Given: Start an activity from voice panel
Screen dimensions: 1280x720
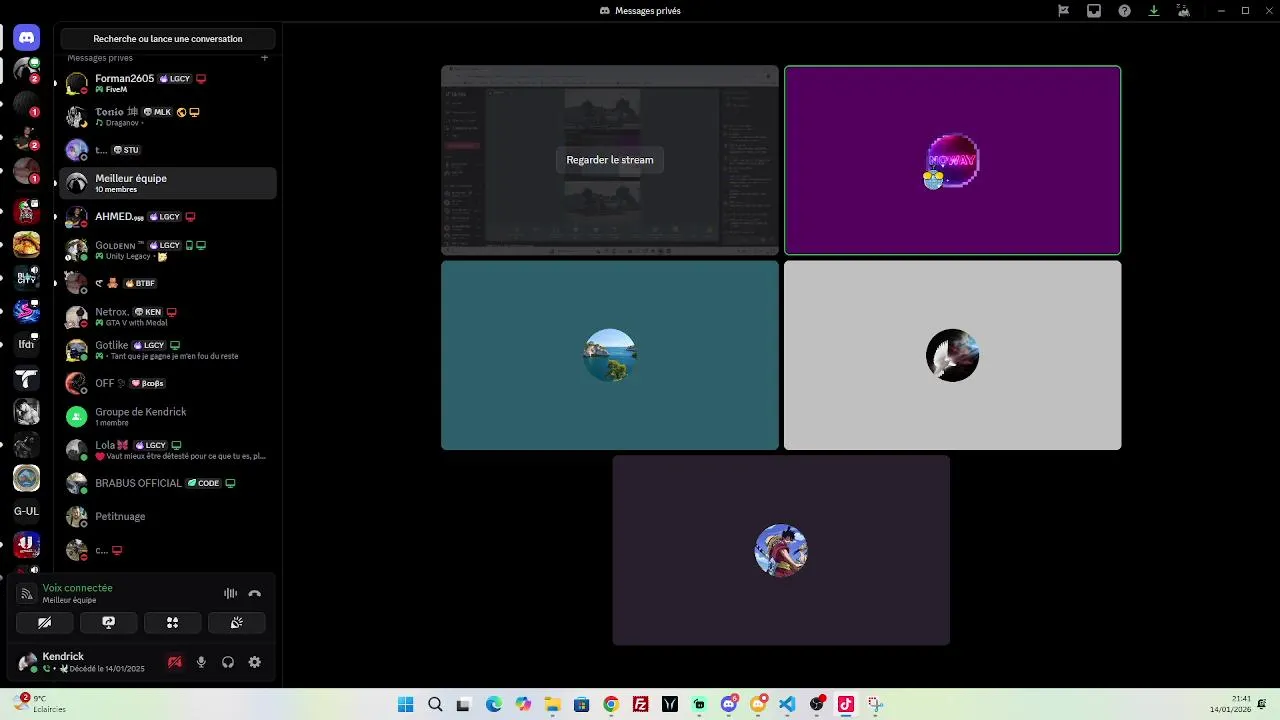Looking at the screenshot, I should 172,622.
